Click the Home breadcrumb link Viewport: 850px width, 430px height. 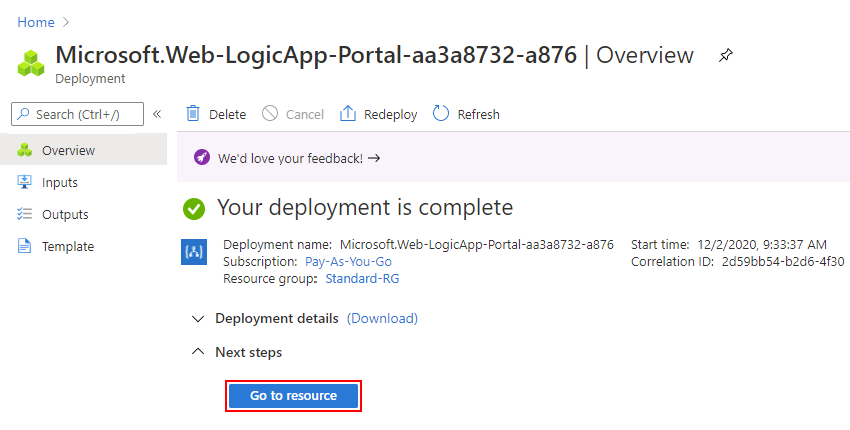pos(36,22)
